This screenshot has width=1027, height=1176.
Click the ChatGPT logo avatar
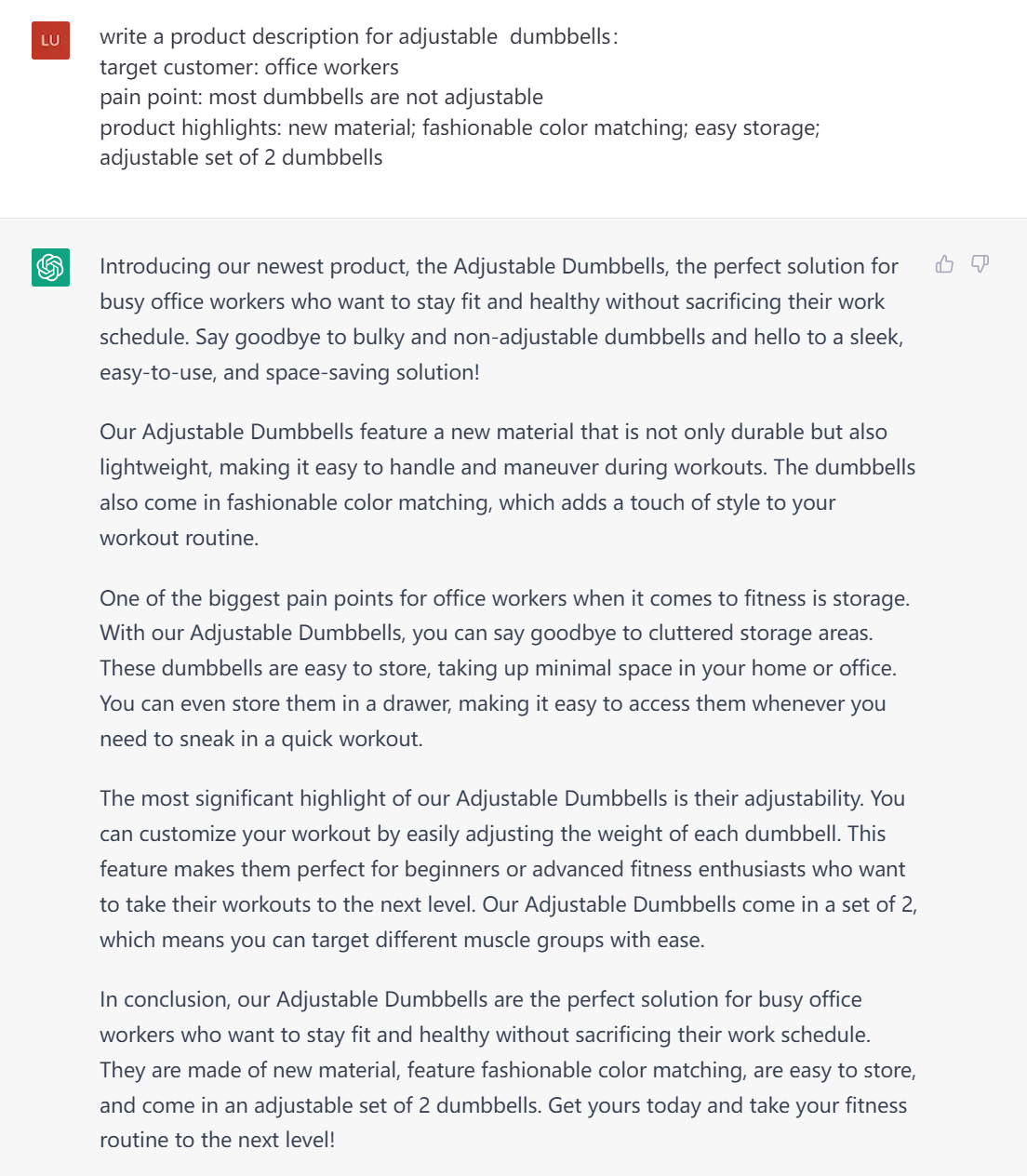pyautogui.click(x=50, y=267)
